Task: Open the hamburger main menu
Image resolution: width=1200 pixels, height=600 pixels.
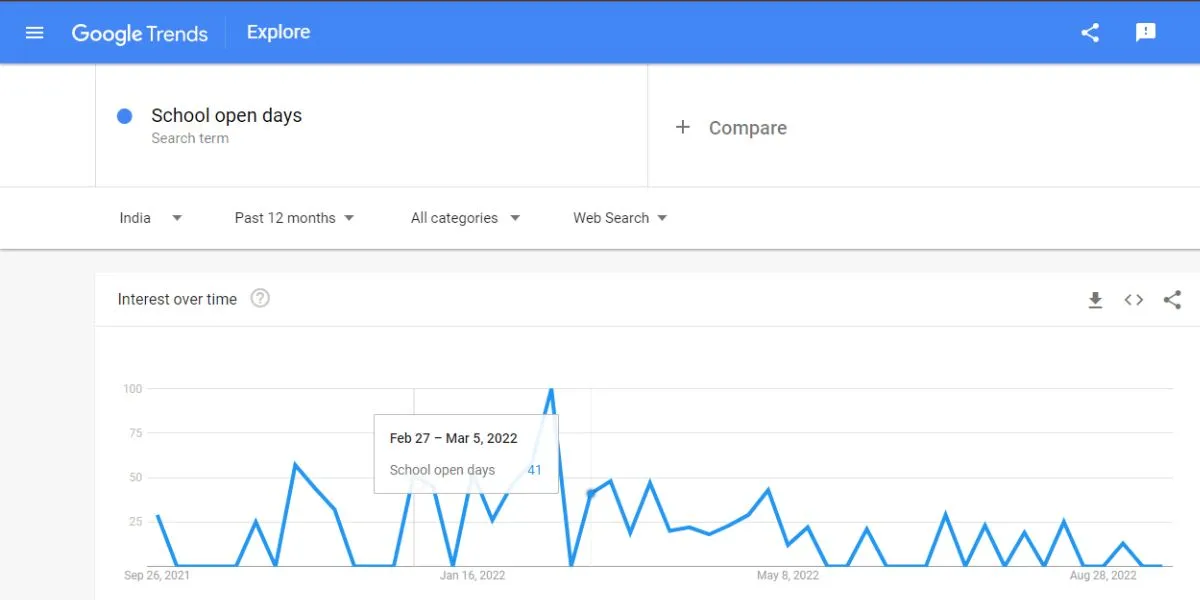Action: pos(35,33)
